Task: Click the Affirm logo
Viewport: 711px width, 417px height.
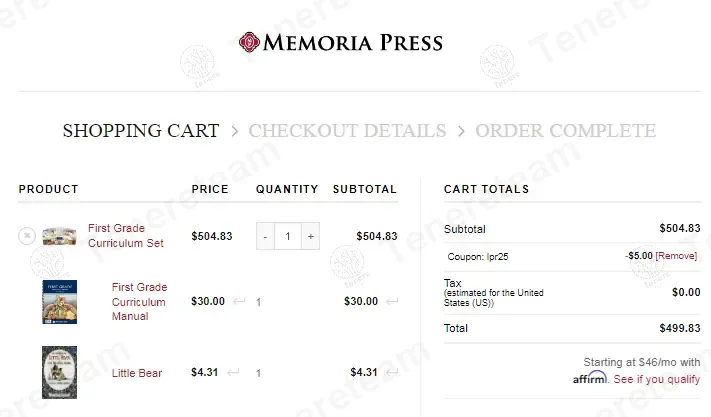Action: click(x=590, y=378)
